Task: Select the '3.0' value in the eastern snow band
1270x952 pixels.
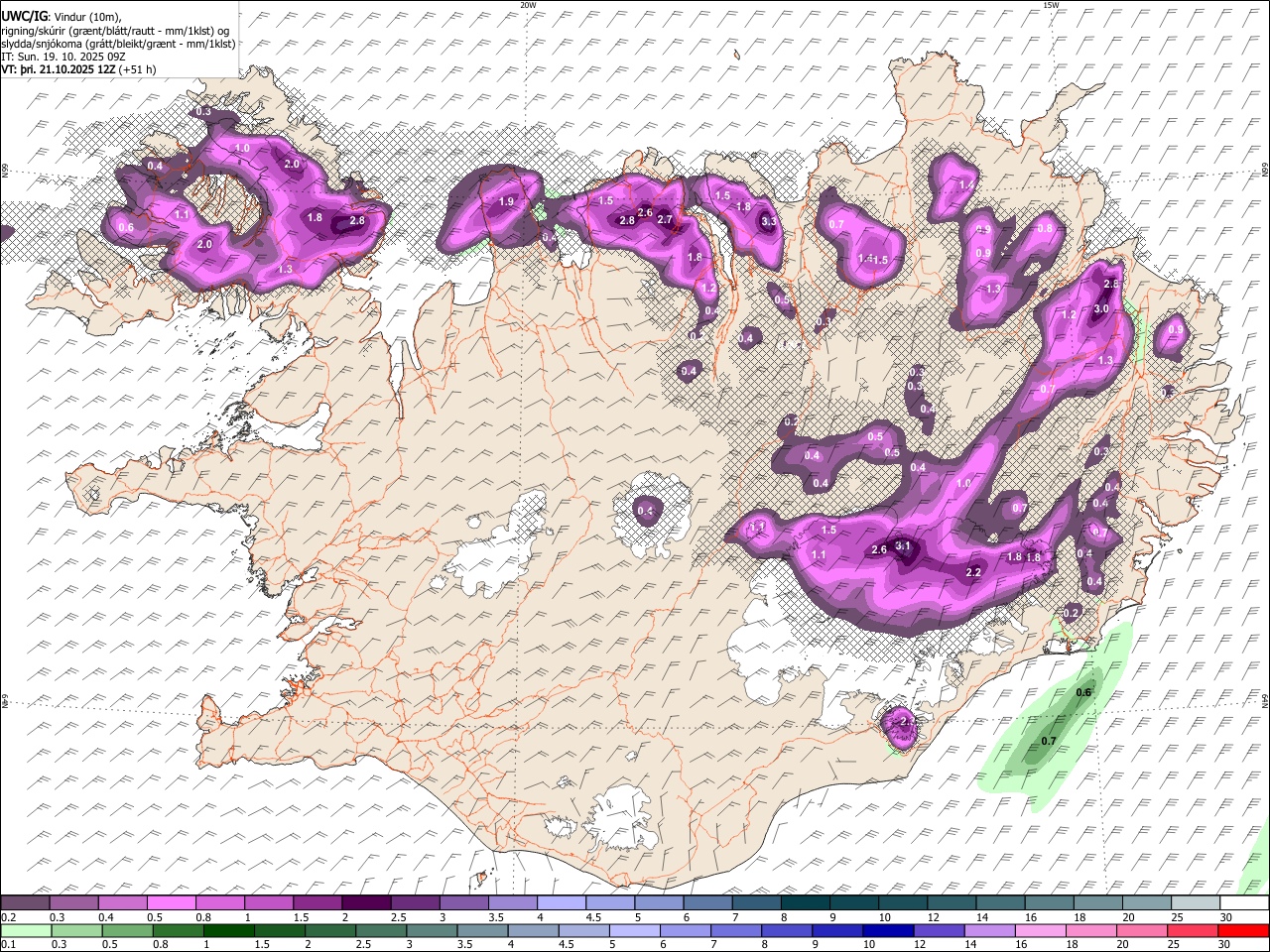Action: [x=1100, y=309]
